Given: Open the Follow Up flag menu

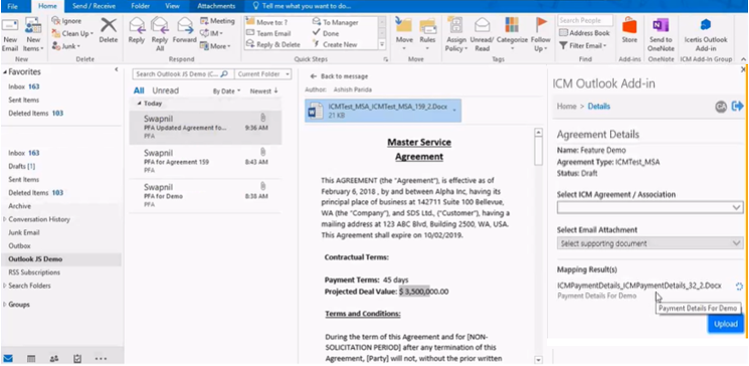Looking at the screenshot, I should (541, 34).
